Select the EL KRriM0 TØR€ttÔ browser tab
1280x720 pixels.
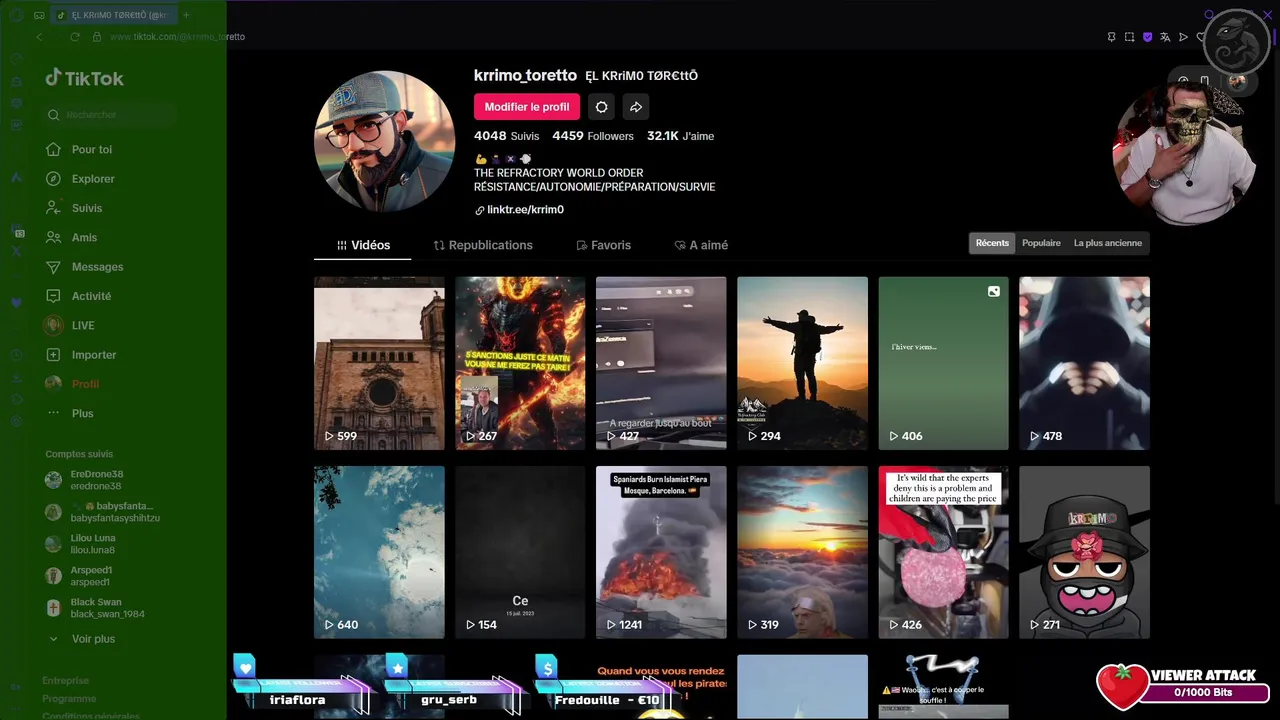coord(112,15)
